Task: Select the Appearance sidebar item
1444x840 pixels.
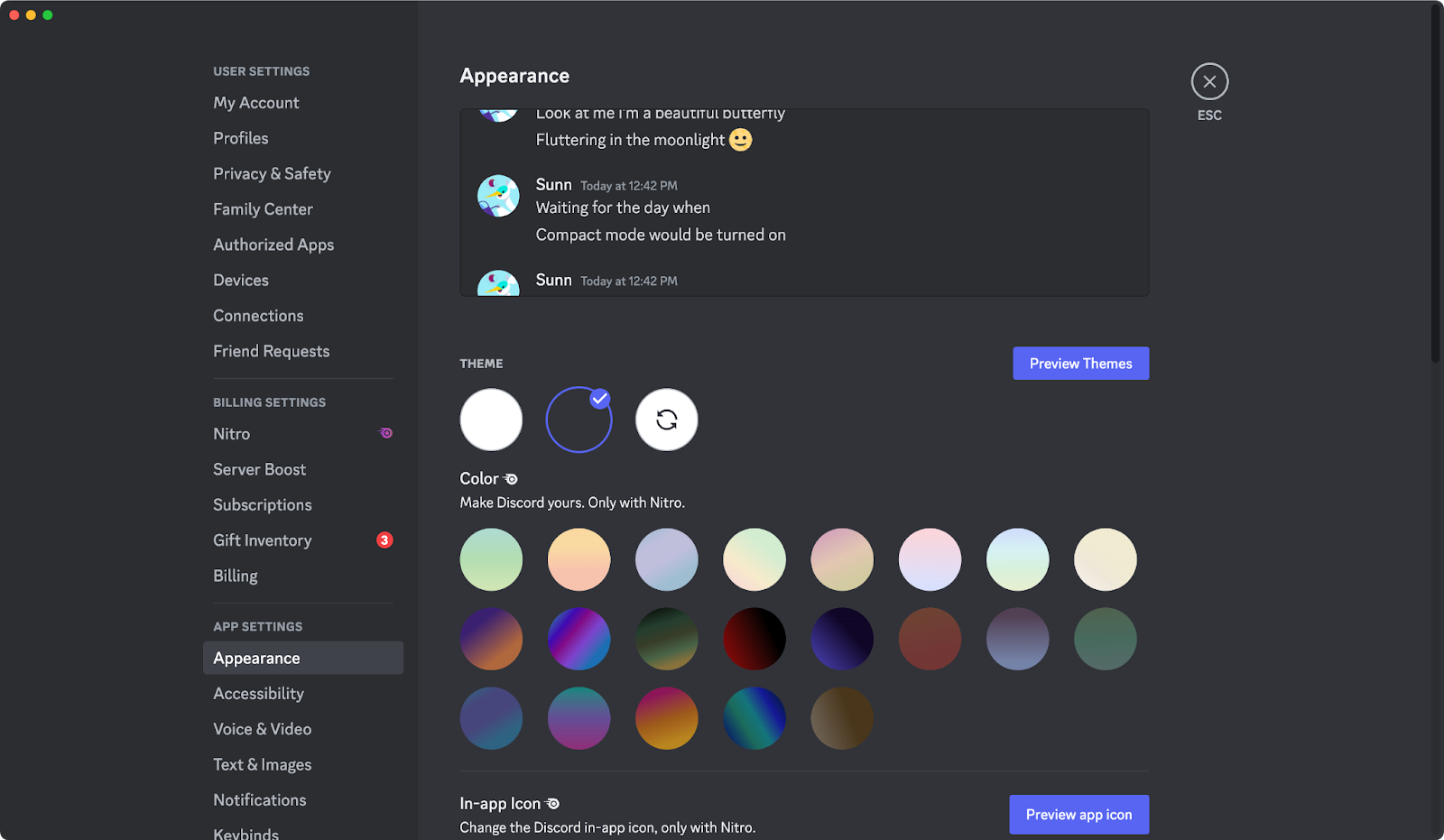Action: [x=303, y=658]
